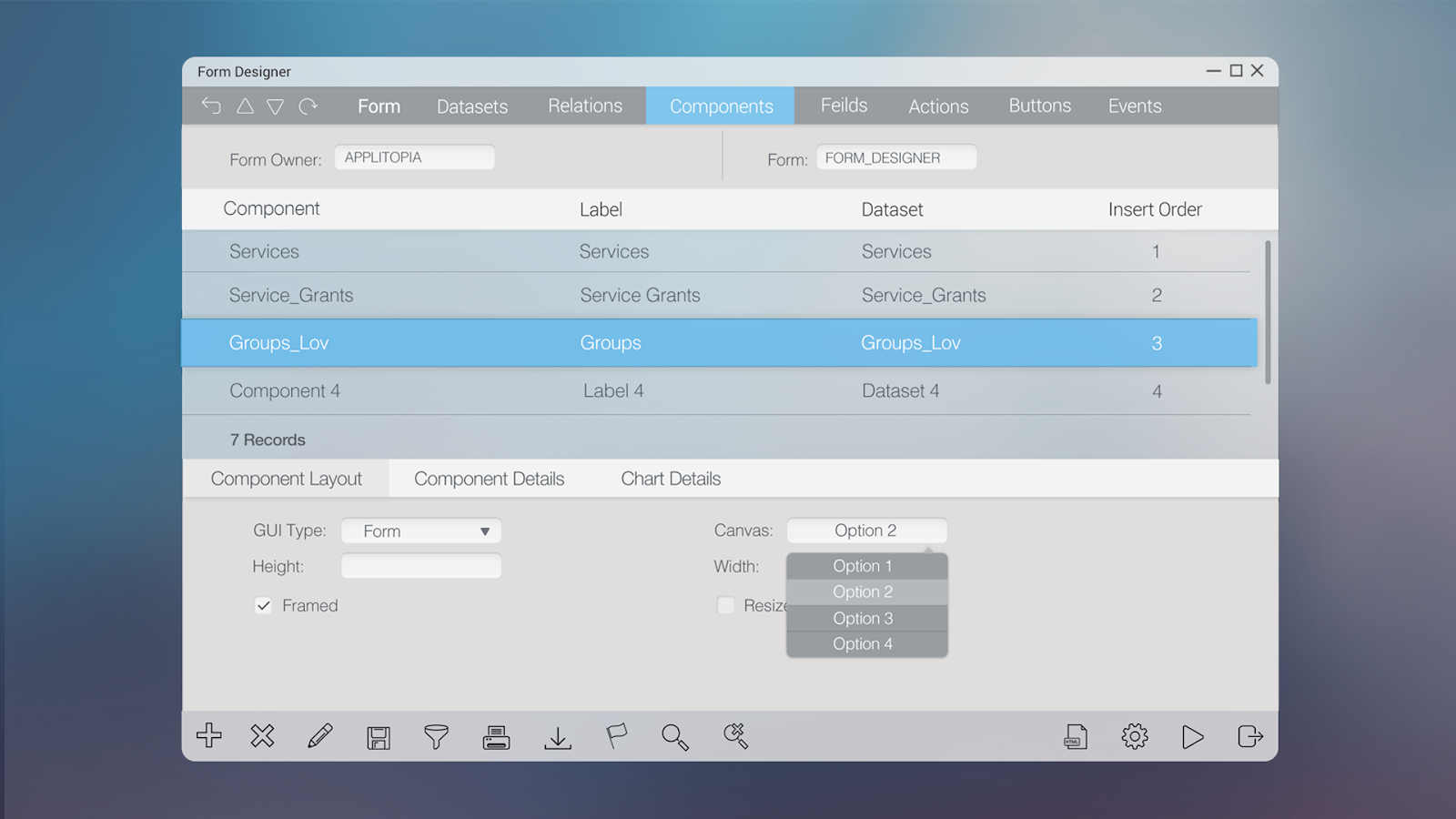Viewport: 1456px width, 819px height.
Task: Click the printer icon
Action: [496, 737]
